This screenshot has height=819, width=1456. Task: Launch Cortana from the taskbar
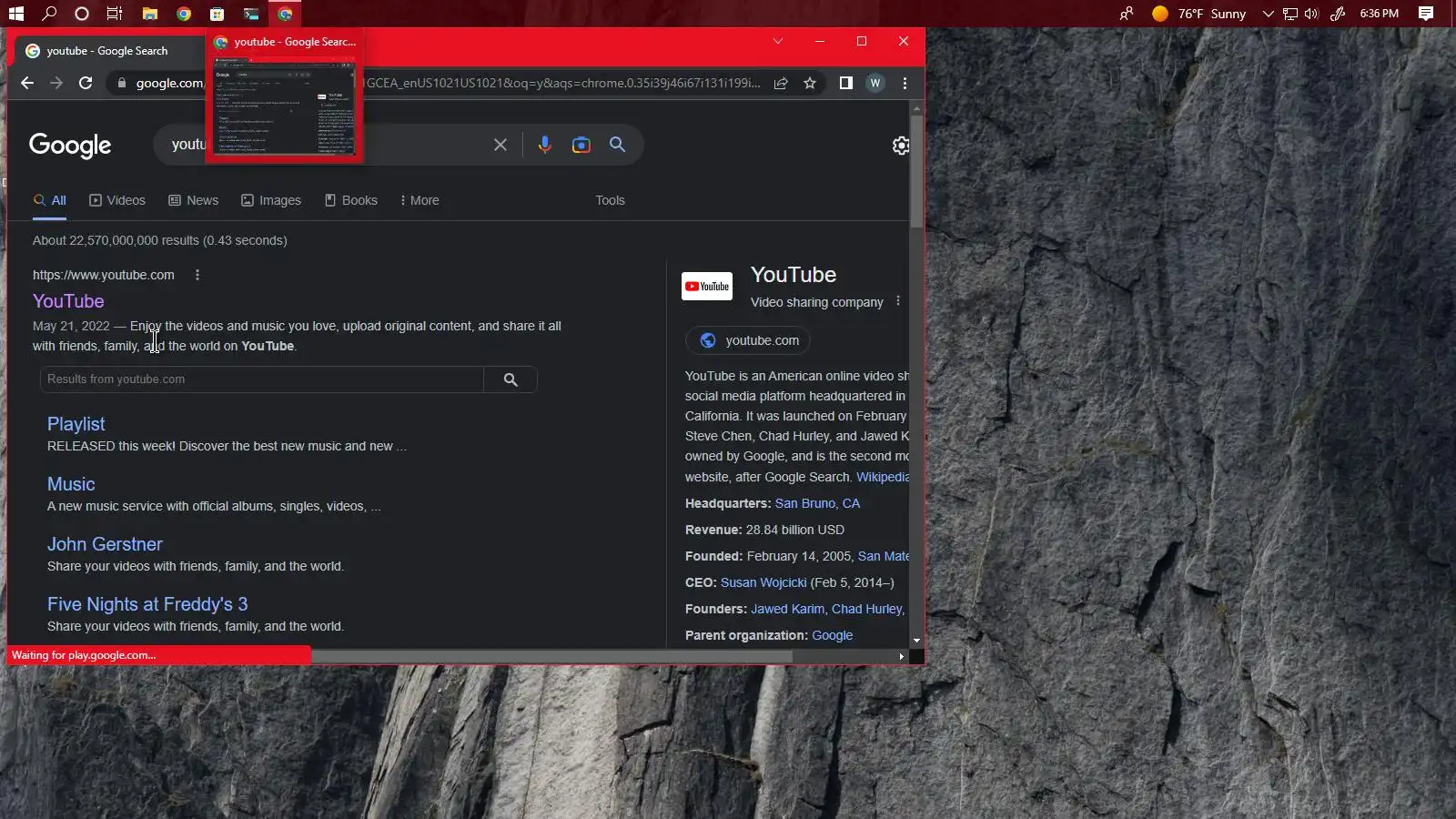82,14
